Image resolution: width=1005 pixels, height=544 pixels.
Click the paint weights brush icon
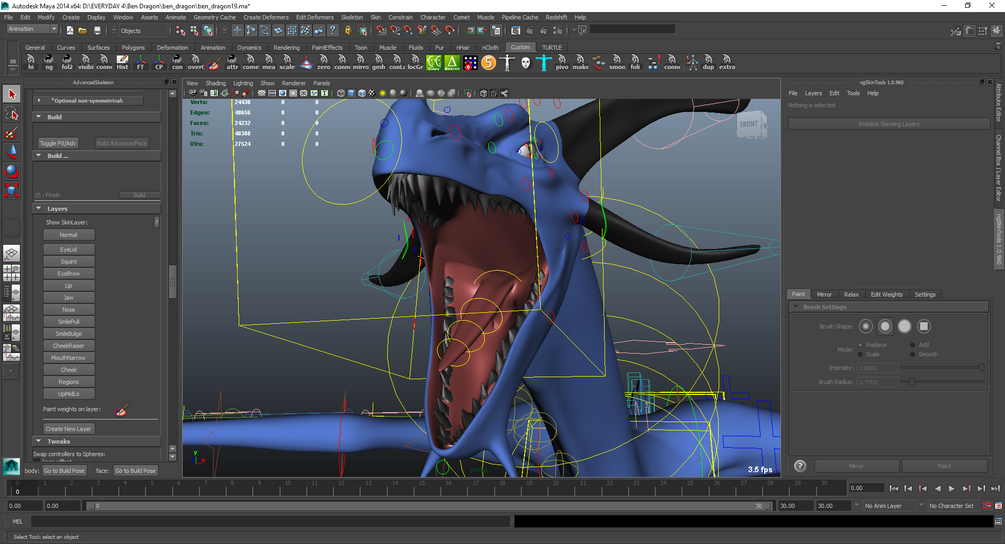pyautogui.click(x=121, y=410)
